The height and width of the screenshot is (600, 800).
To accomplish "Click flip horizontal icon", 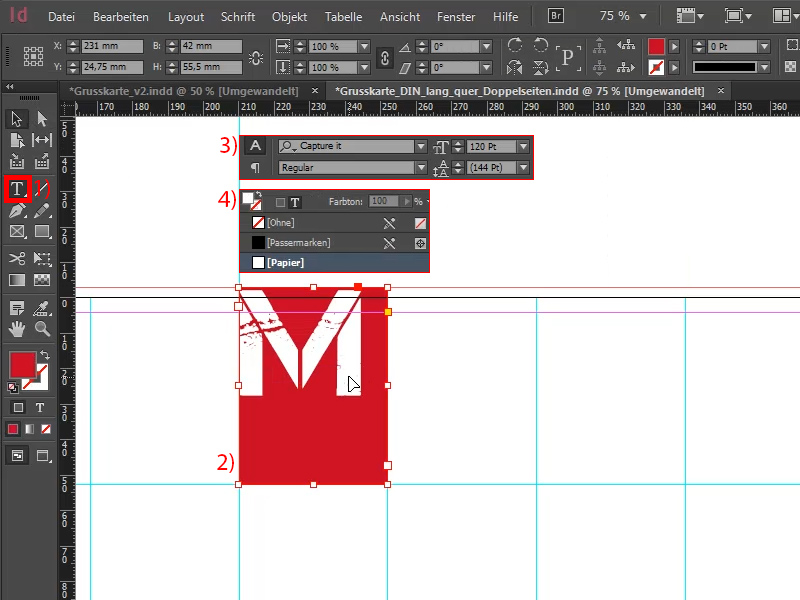I will pyautogui.click(x=515, y=67).
